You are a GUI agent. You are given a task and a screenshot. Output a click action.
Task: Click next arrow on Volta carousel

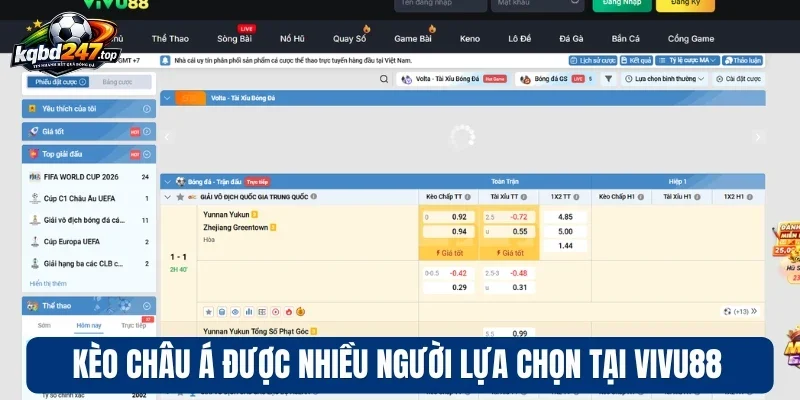click(x=758, y=137)
